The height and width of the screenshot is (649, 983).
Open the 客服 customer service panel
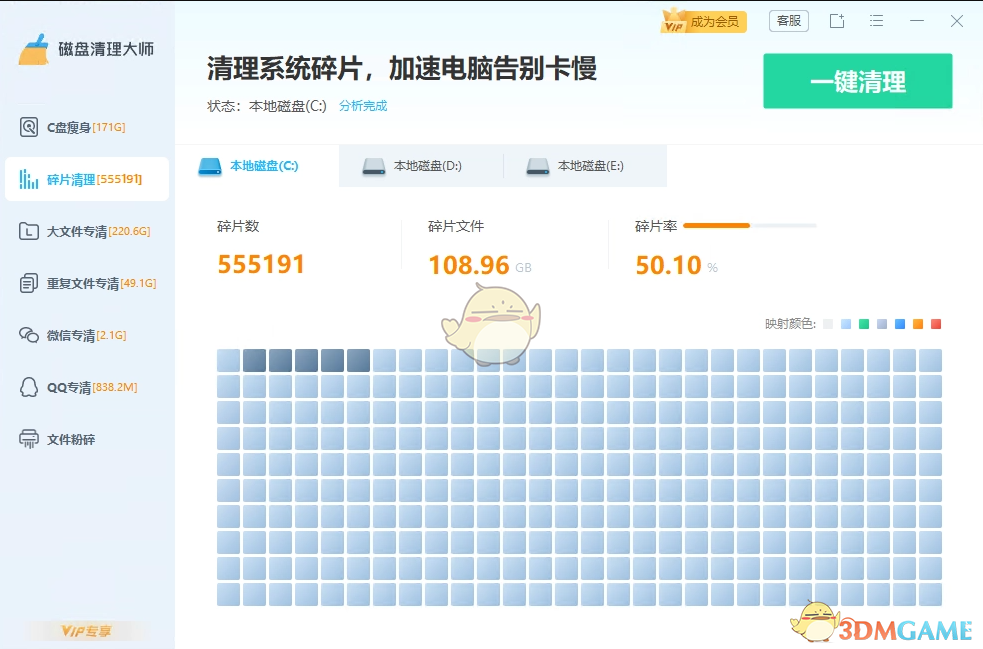[x=788, y=20]
